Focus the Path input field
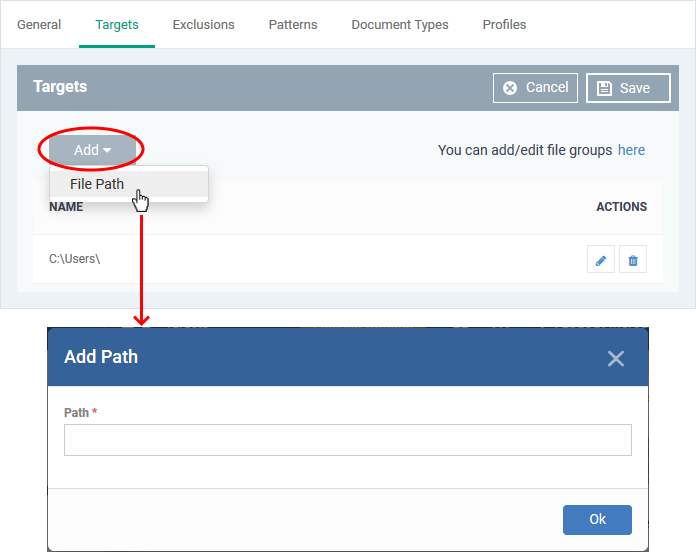Image resolution: width=696 pixels, height=554 pixels. pyautogui.click(x=348, y=440)
